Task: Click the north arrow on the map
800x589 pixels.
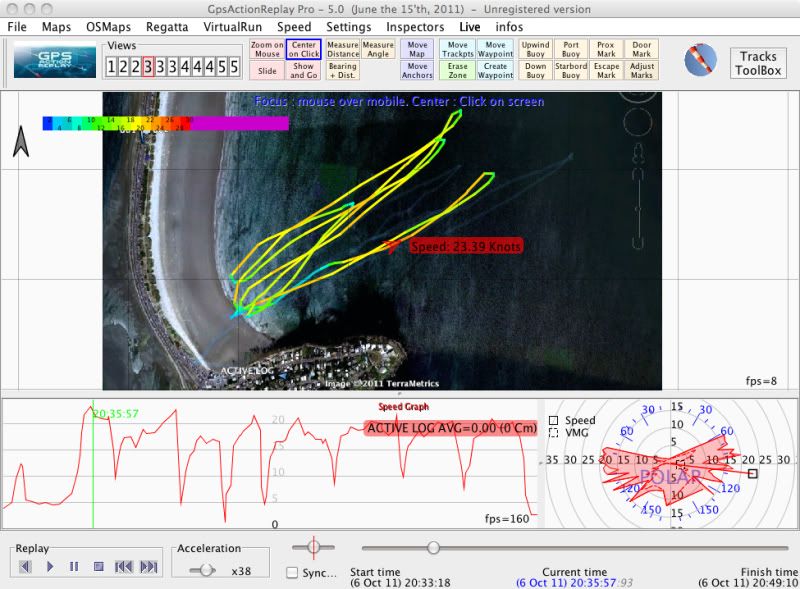Action: click(x=21, y=141)
